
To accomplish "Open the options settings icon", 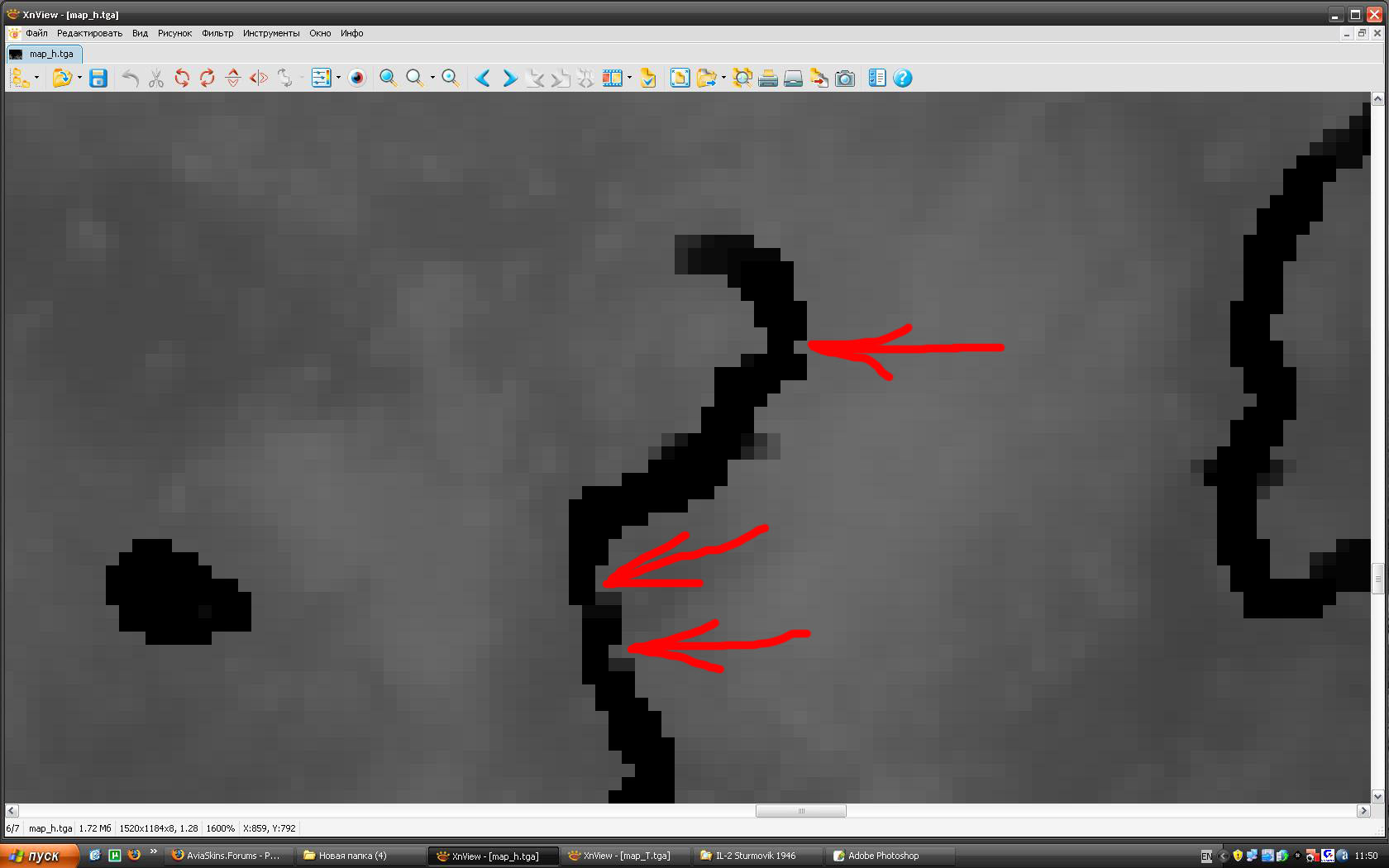I will pyautogui.click(x=877, y=78).
